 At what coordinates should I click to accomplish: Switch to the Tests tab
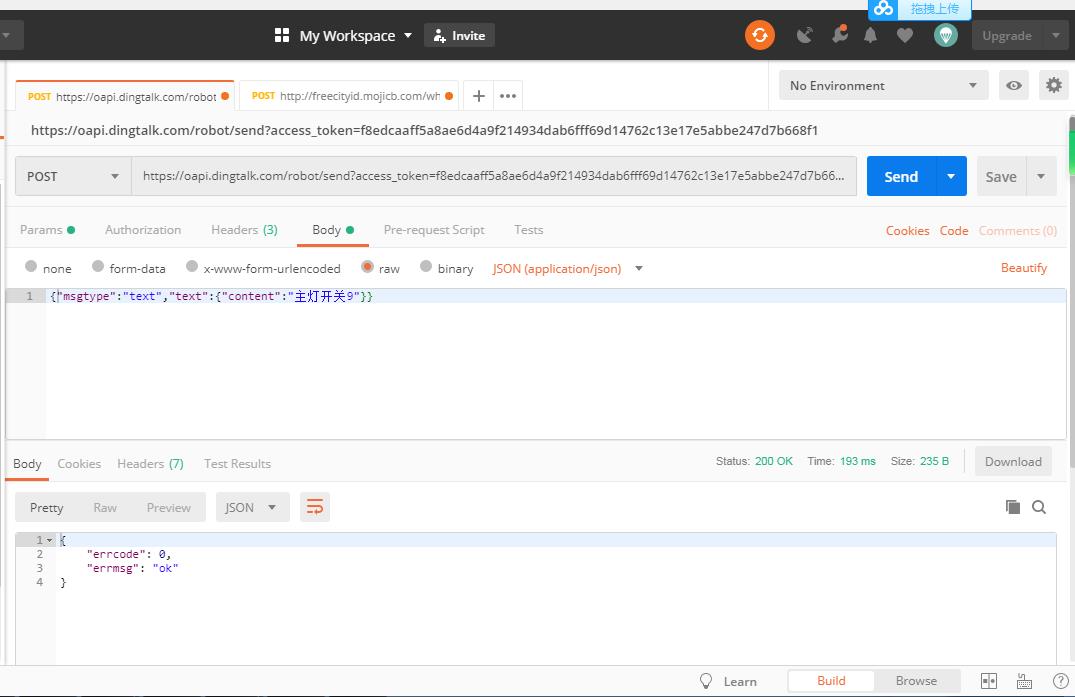pos(529,230)
